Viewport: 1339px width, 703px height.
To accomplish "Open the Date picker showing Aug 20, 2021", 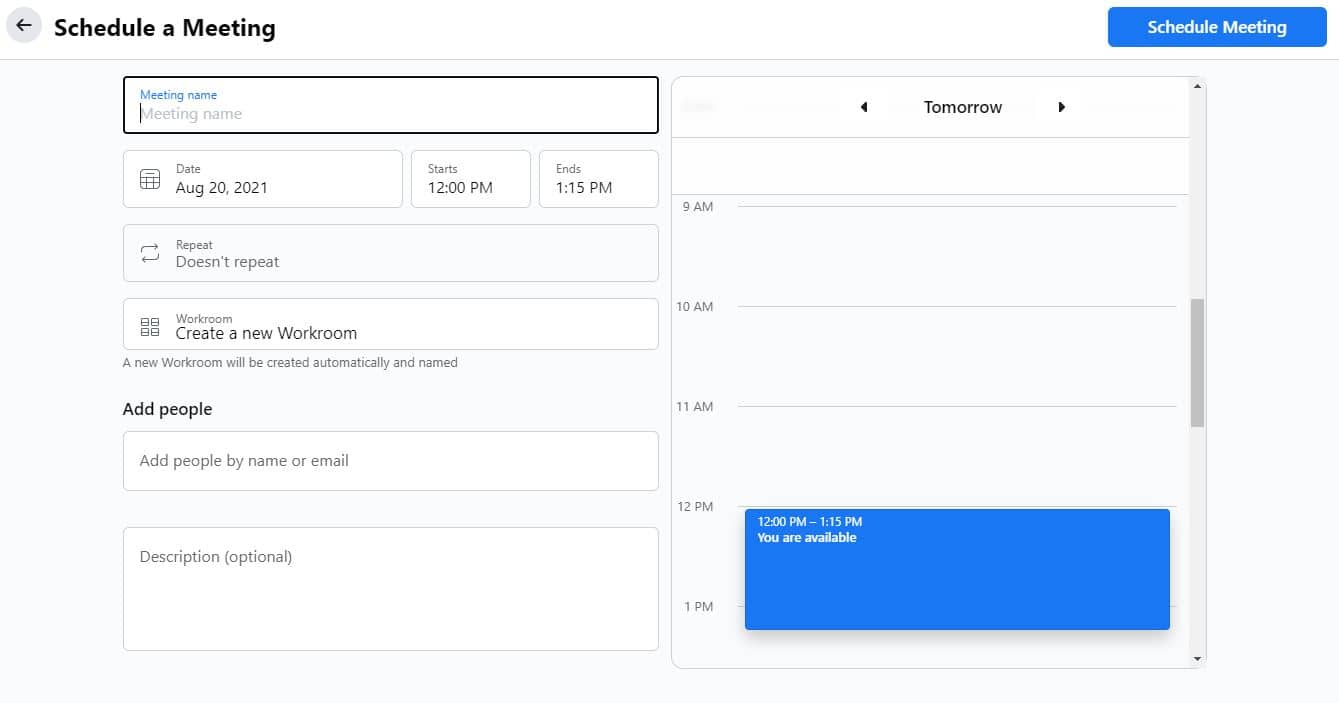I will click(x=263, y=179).
